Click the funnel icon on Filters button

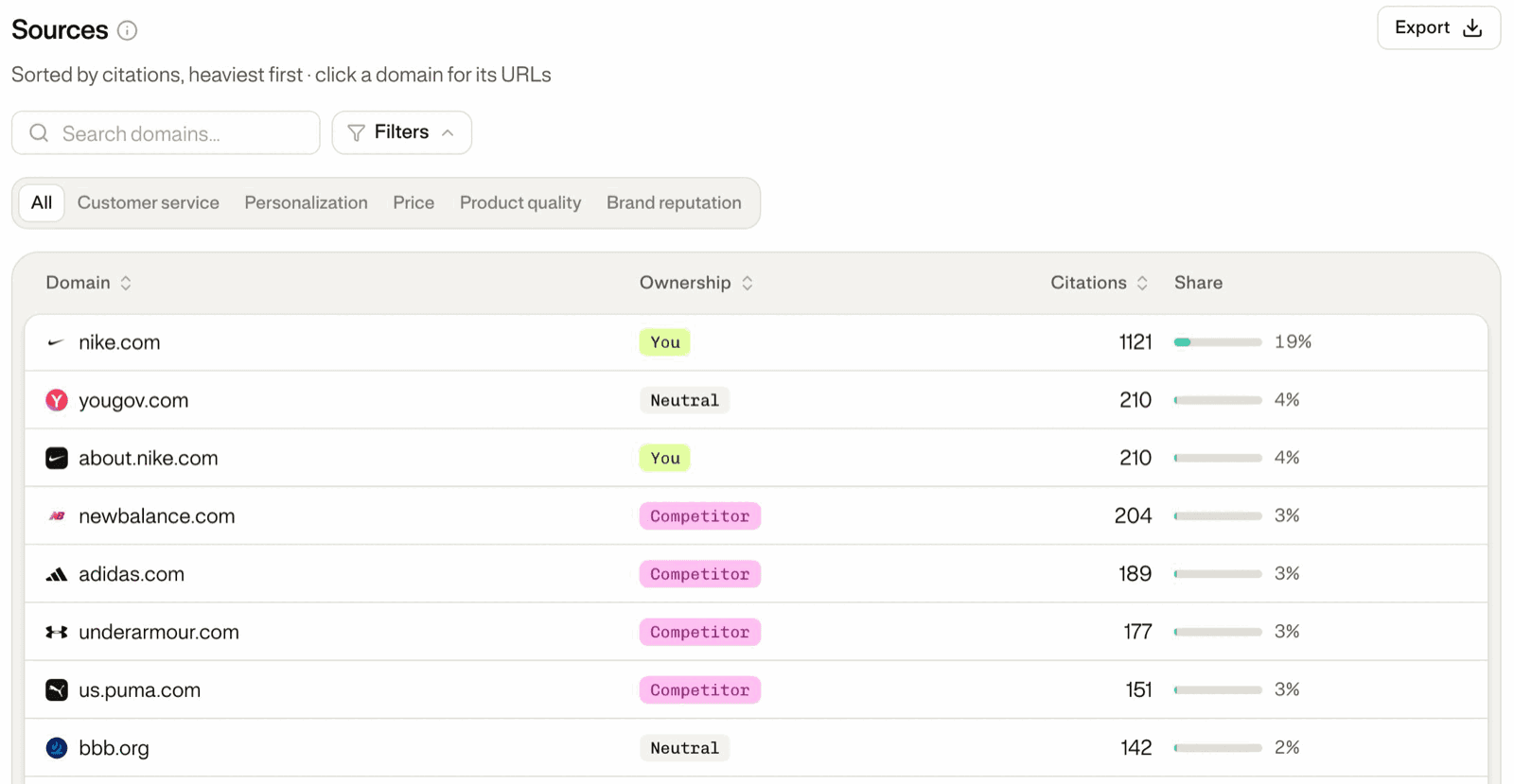[x=357, y=133]
